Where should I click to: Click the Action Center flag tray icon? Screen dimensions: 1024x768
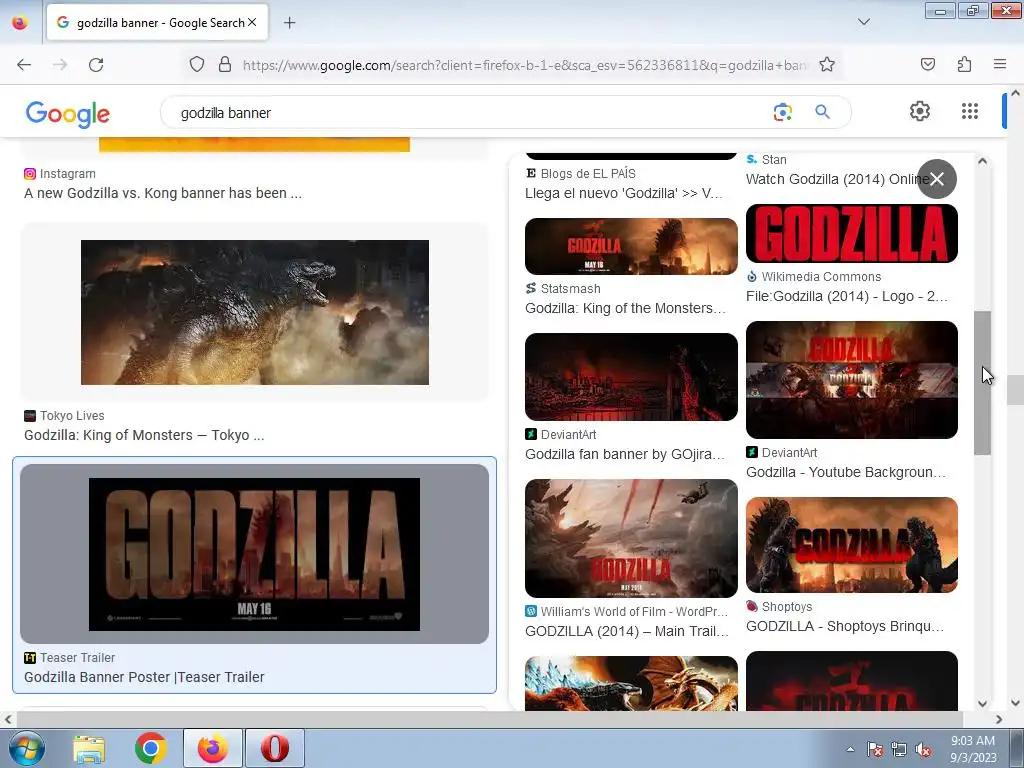click(x=874, y=750)
